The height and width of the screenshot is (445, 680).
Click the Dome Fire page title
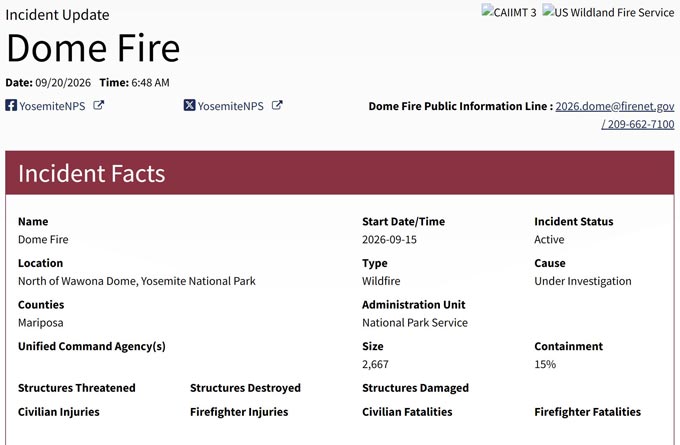[x=93, y=48]
